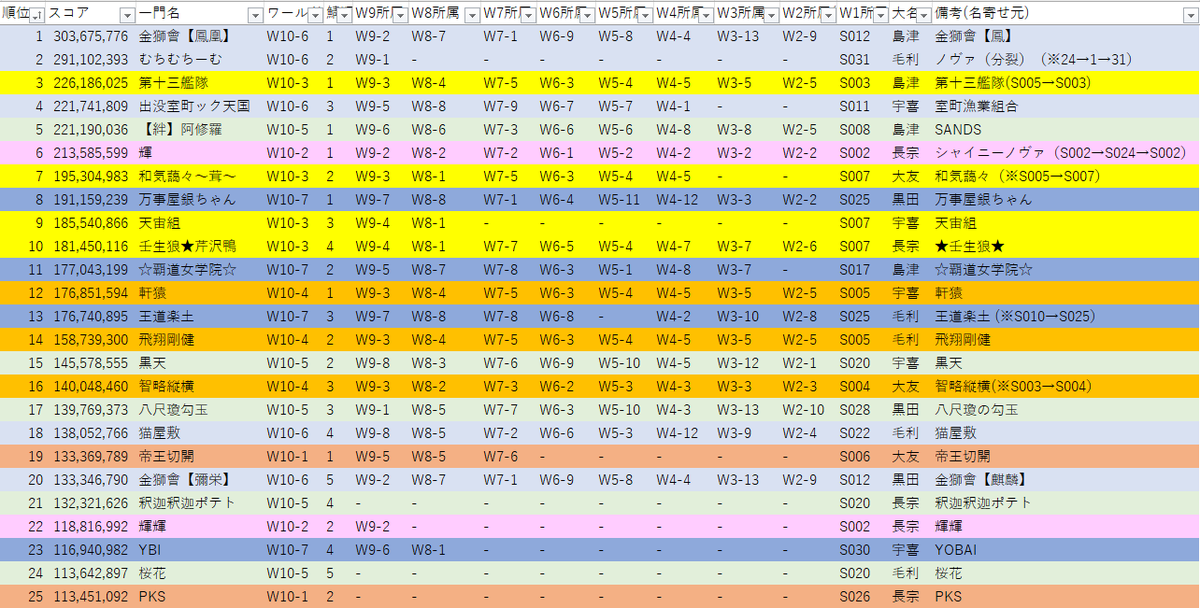Image resolution: width=1200 pixels, height=608 pixels.
Task: Open the ワールド column filter dropdown
Action: pos(315,15)
